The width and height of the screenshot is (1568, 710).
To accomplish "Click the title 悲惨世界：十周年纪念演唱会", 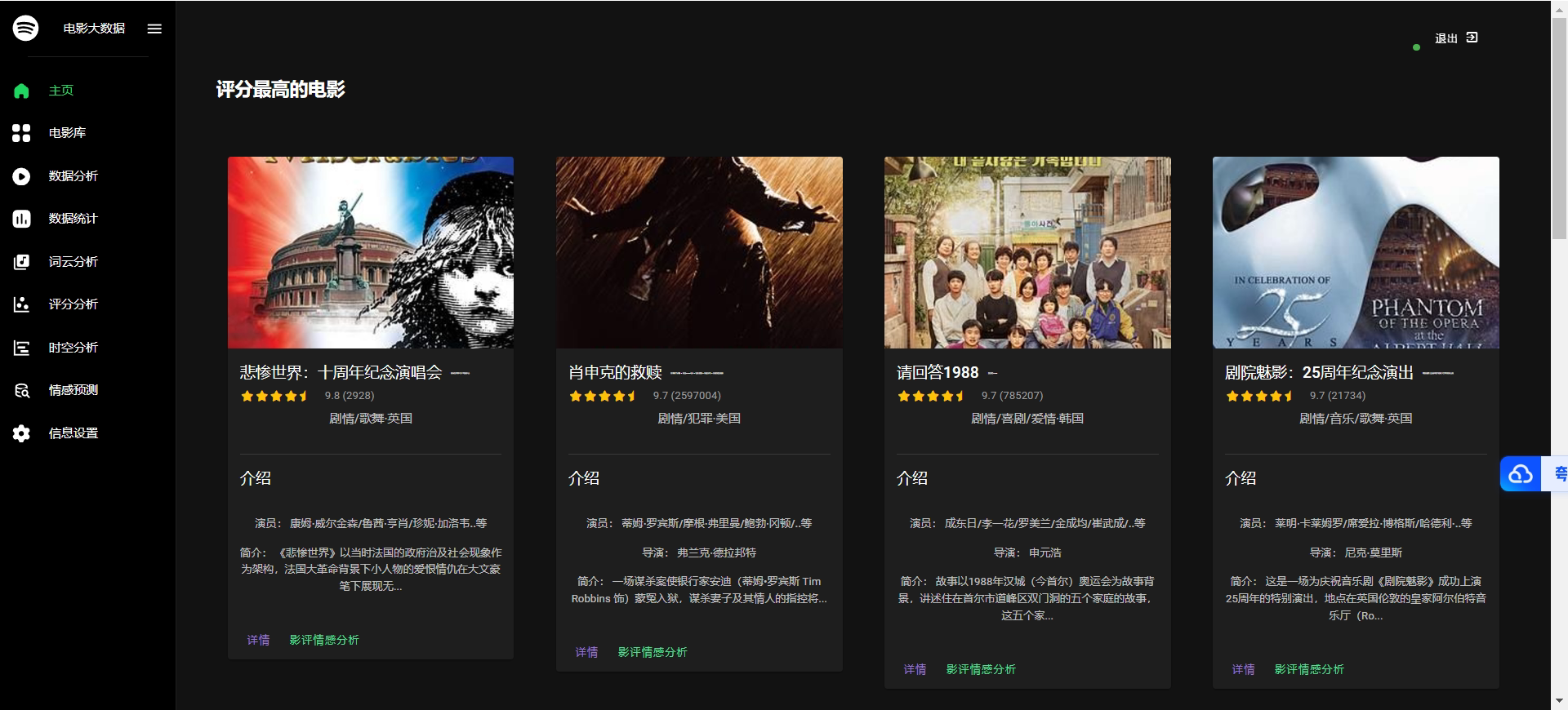I will (x=341, y=373).
